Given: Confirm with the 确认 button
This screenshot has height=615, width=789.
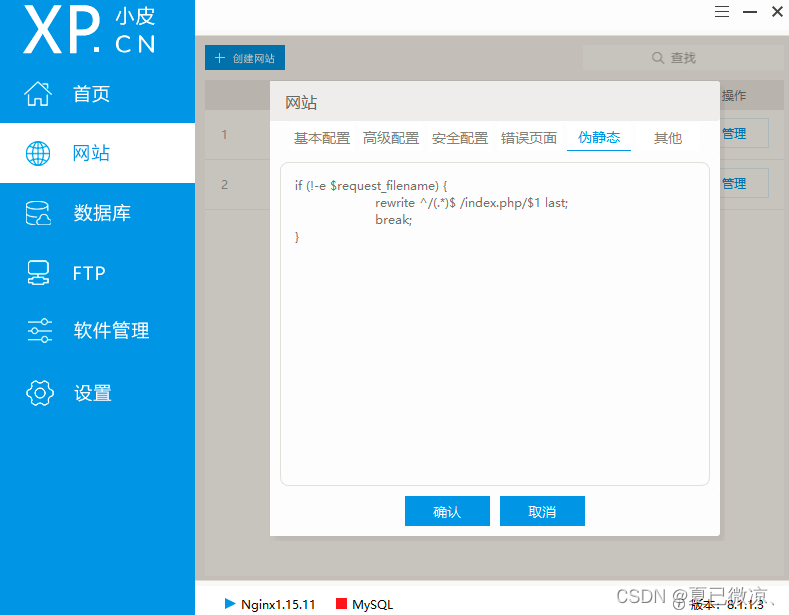Looking at the screenshot, I should [447, 511].
